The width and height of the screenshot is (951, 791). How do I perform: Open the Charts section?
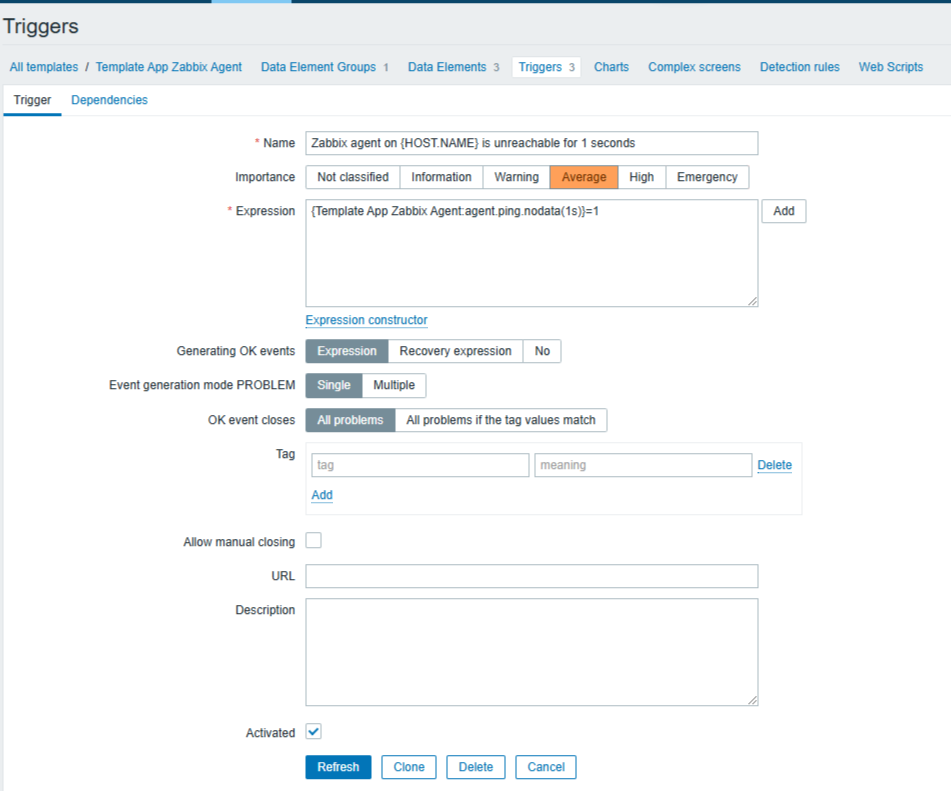611,67
